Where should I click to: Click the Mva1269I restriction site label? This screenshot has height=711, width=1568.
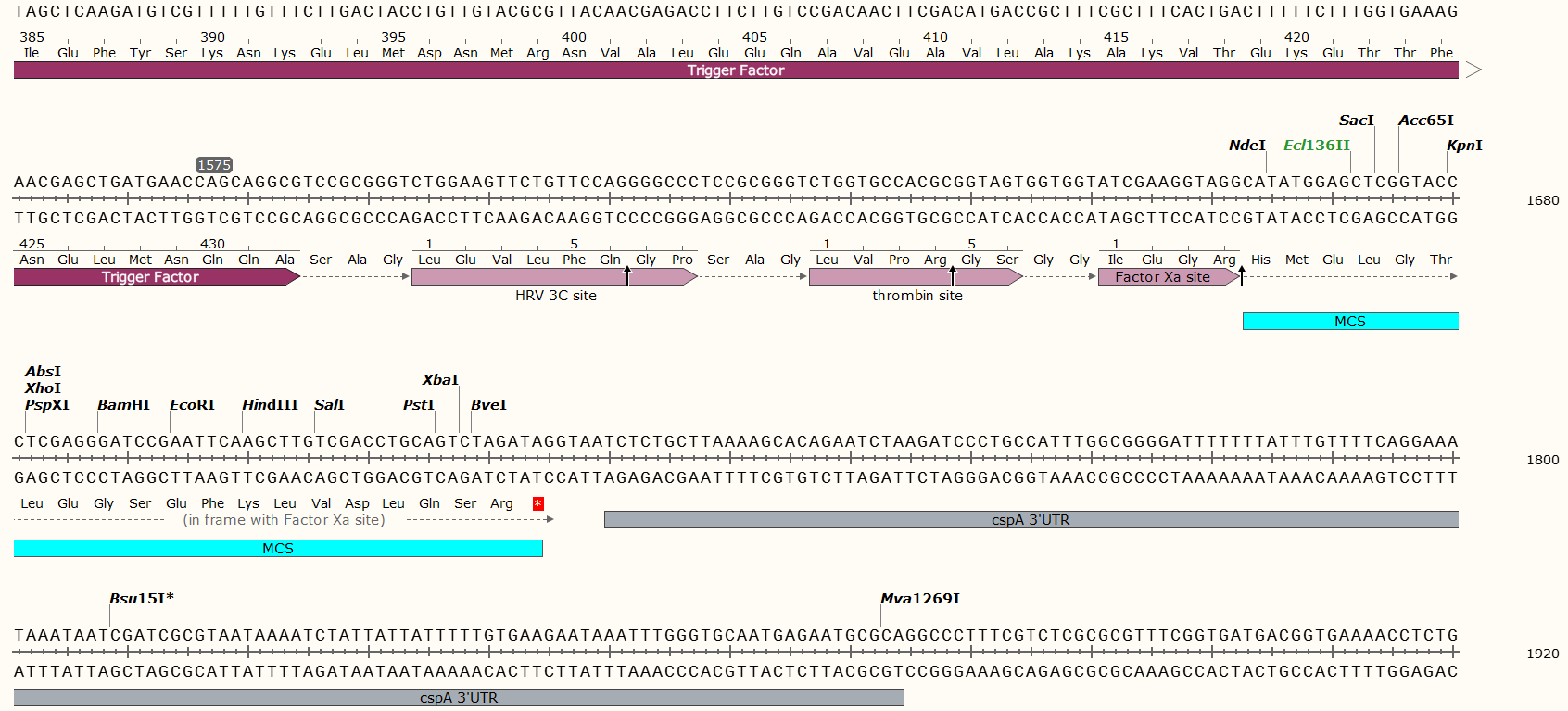(x=919, y=599)
